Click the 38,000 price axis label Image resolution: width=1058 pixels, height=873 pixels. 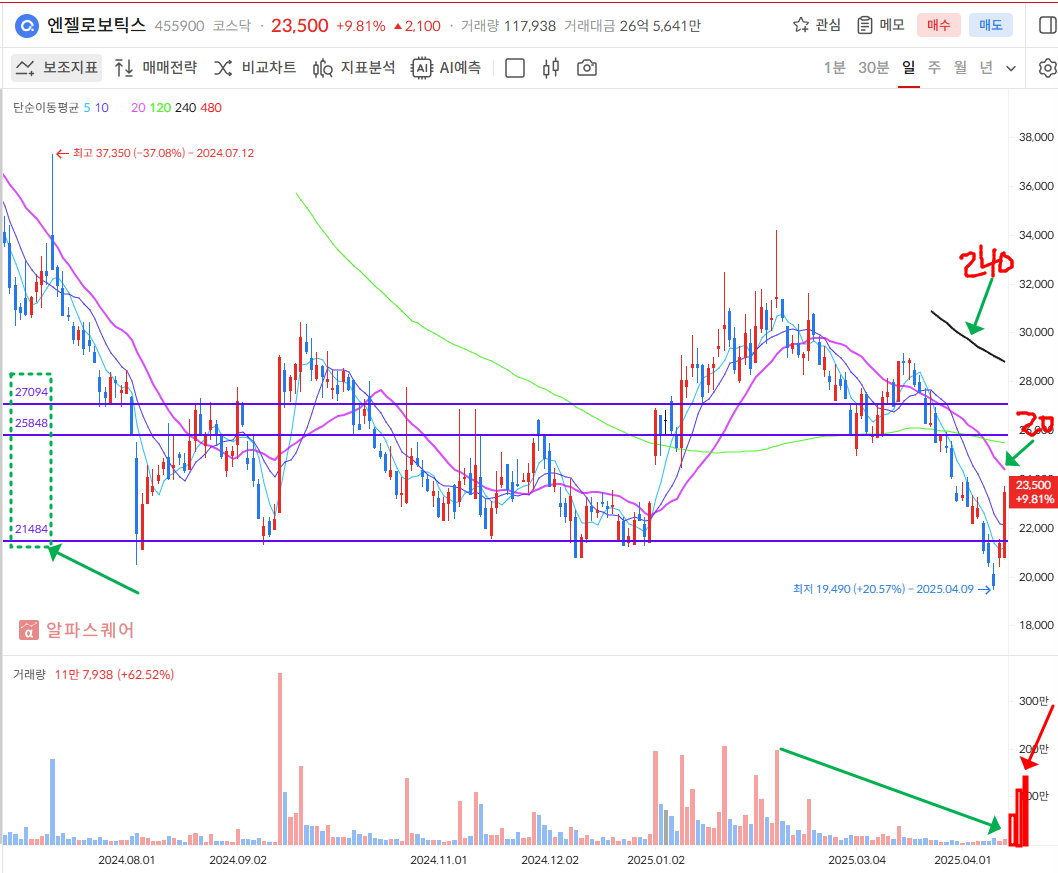pyautogui.click(x=1036, y=137)
